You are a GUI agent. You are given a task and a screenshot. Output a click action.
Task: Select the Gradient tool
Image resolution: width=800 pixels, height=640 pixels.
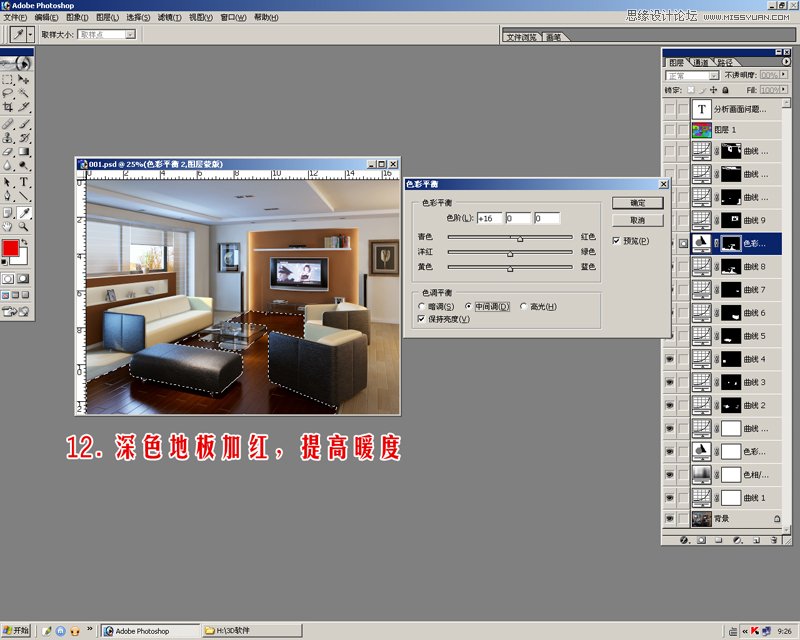click(23, 151)
